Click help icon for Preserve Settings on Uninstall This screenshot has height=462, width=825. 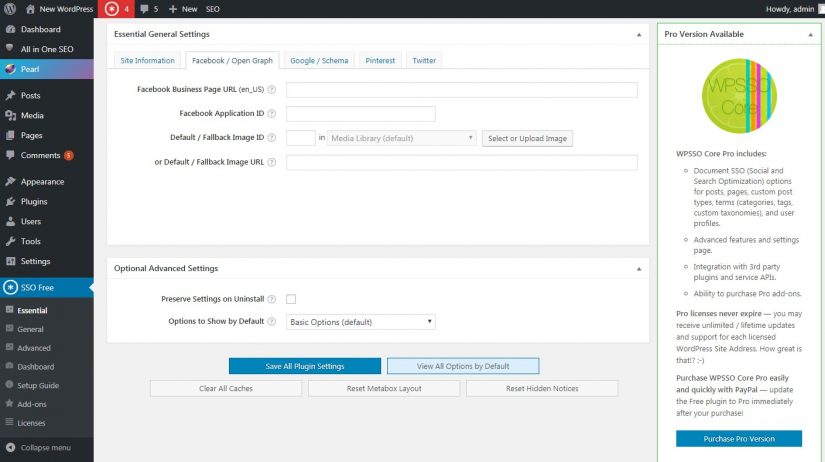point(271,299)
